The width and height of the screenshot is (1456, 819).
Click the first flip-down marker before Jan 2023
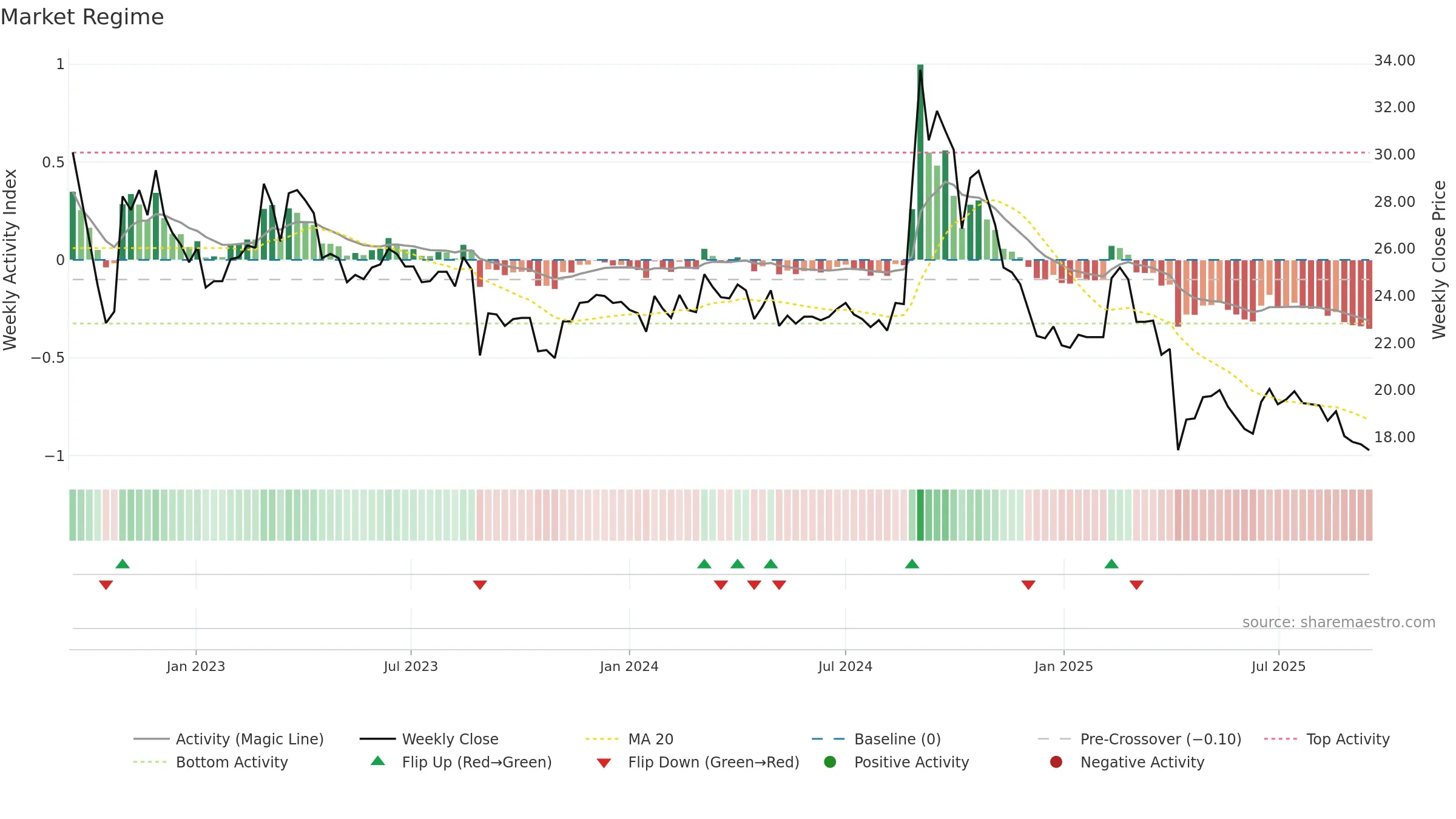tap(106, 585)
